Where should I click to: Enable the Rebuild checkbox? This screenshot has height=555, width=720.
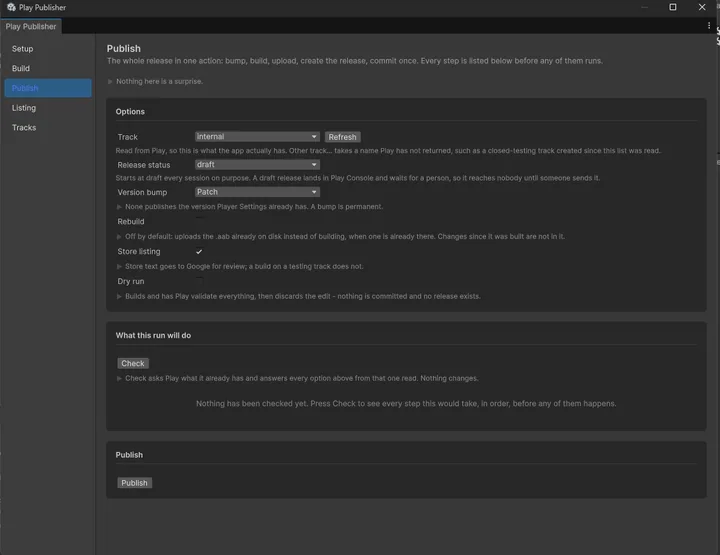(x=199, y=221)
